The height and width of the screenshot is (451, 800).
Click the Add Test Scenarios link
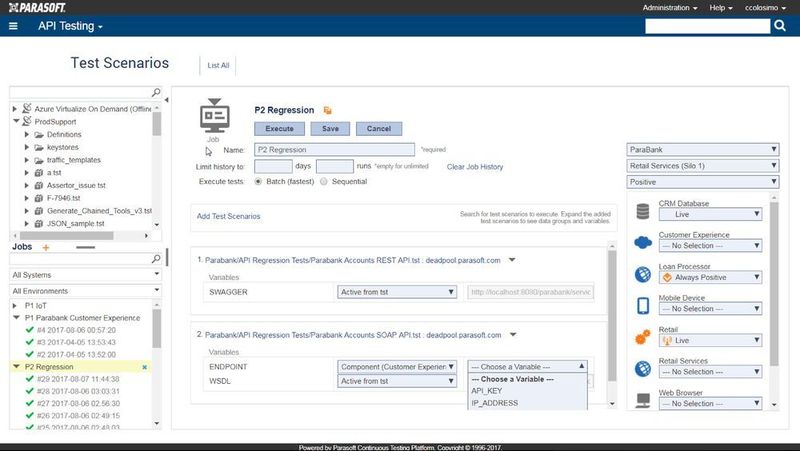coord(229,216)
